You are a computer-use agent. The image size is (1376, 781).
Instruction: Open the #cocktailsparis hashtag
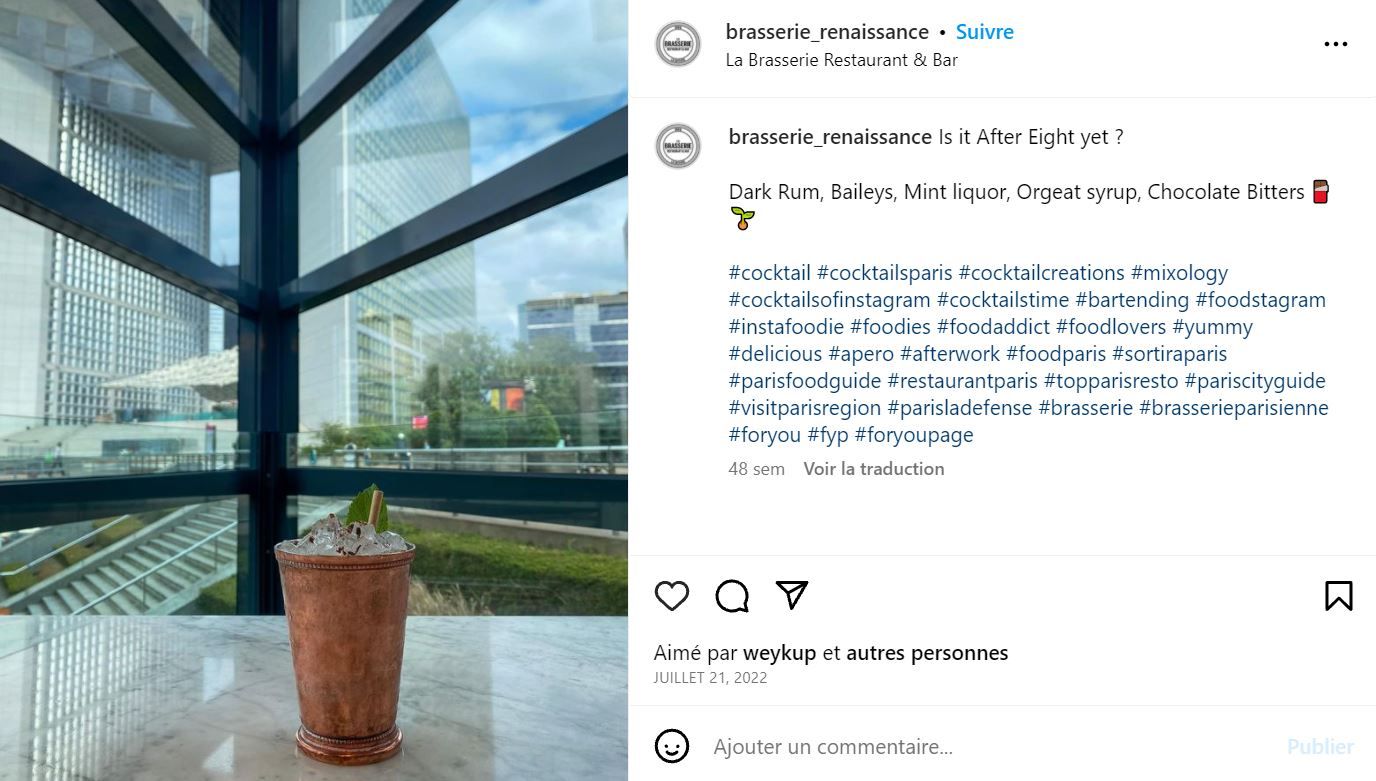coord(885,273)
